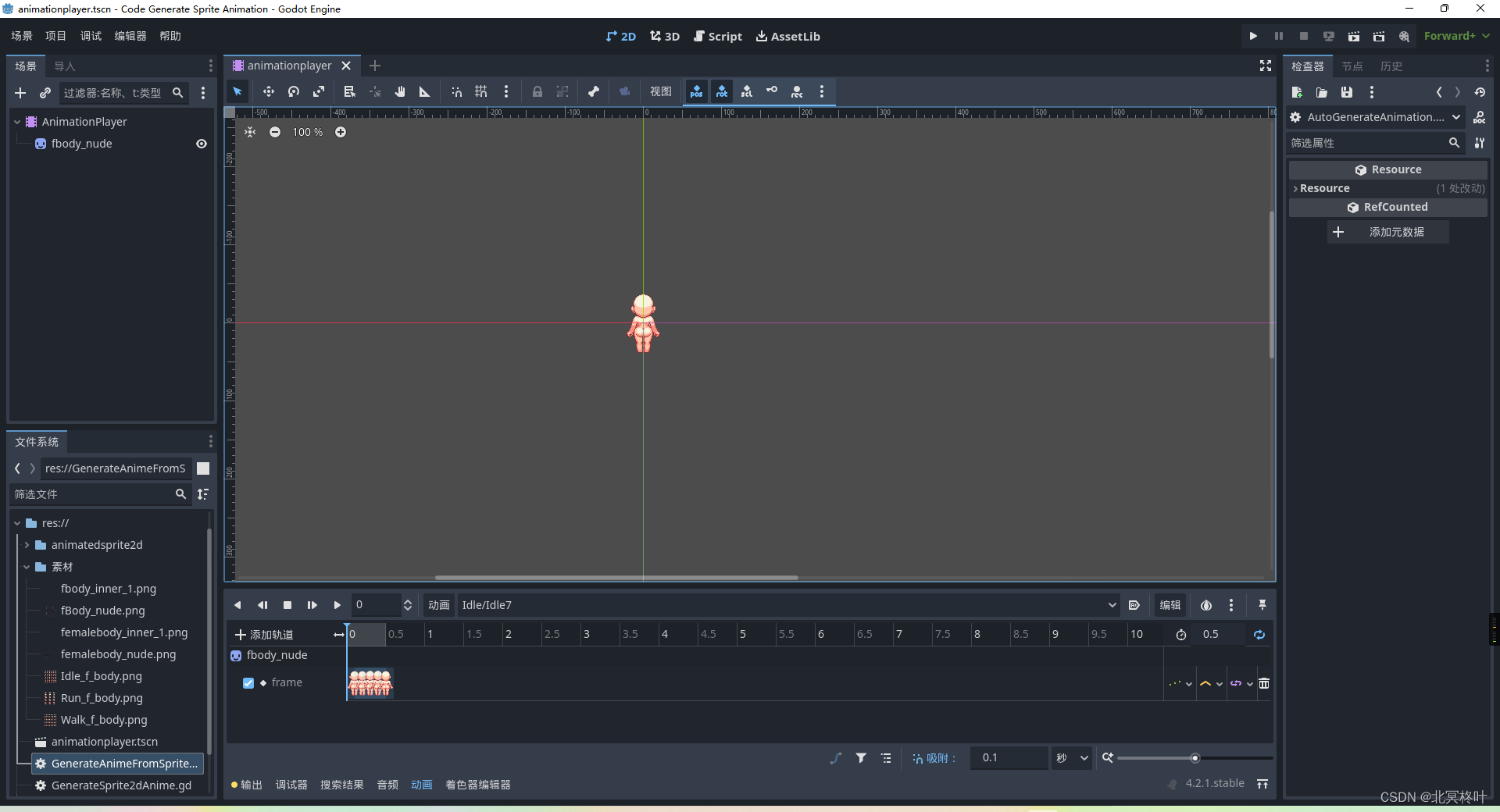This screenshot has height=812, width=1500.
Task: Switch to the Script workspace
Action: tap(718, 36)
